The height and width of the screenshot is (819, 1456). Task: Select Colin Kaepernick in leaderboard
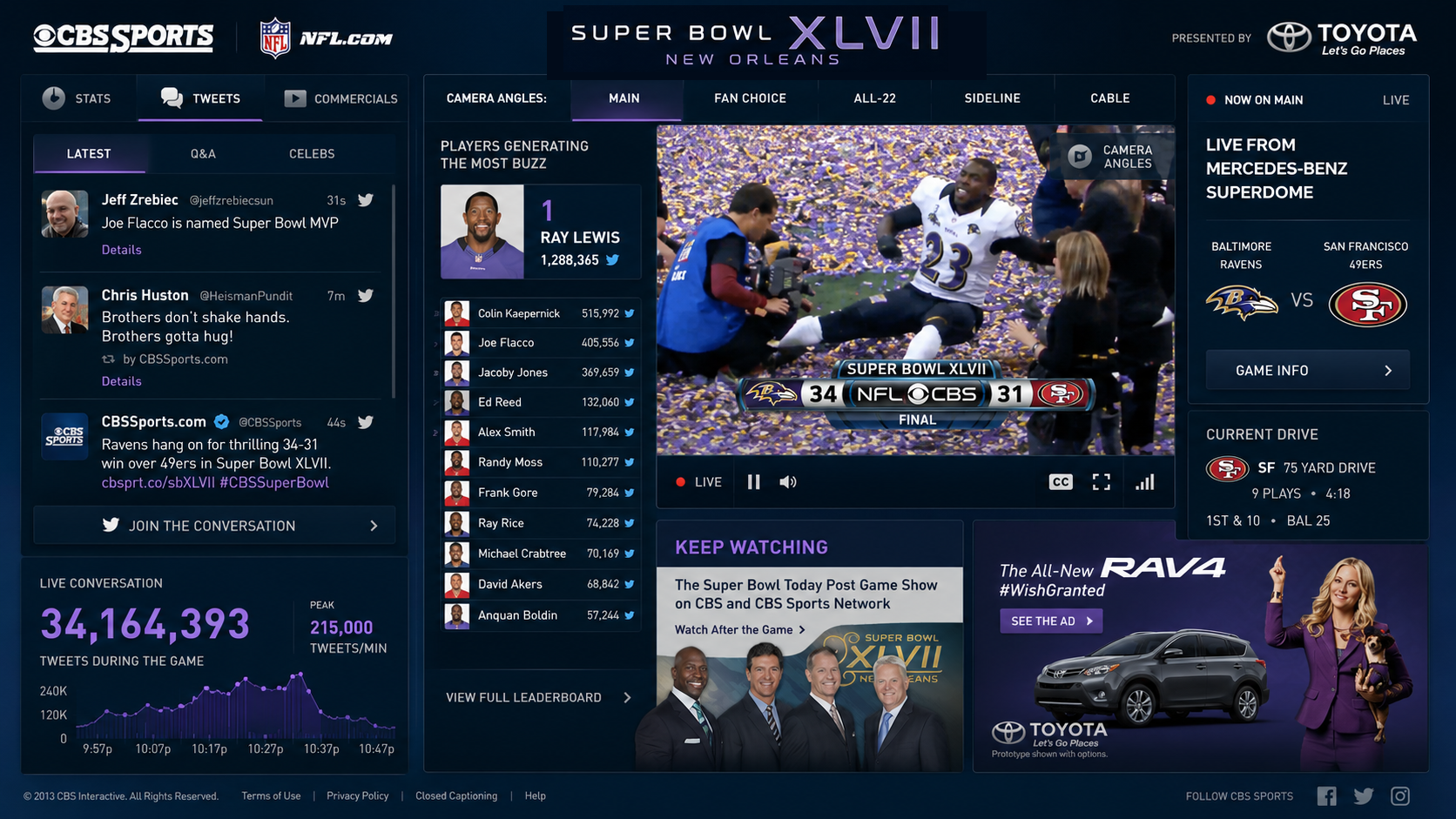(x=540, y=313)
